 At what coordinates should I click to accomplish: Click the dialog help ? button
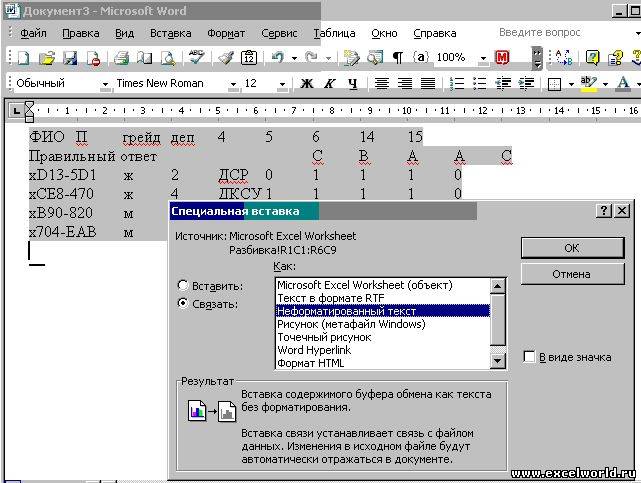coord(604,211)
